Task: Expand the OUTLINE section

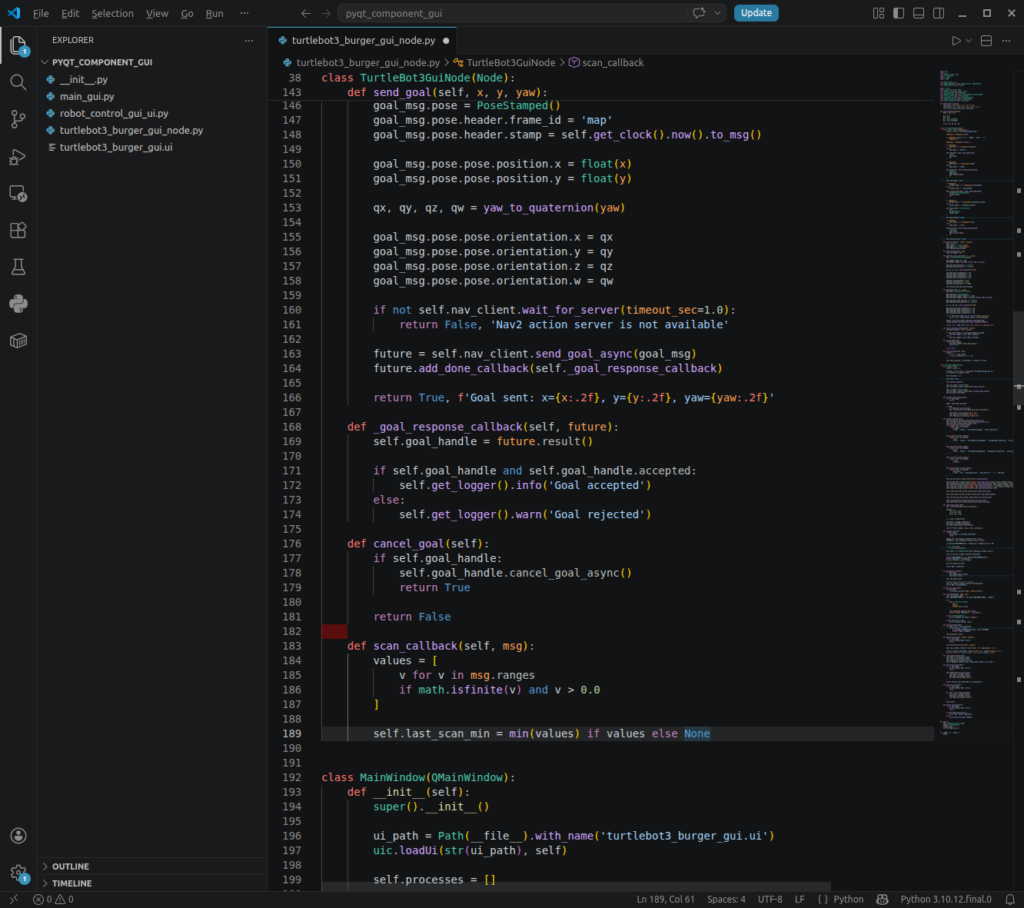Action: click(152, 866)
